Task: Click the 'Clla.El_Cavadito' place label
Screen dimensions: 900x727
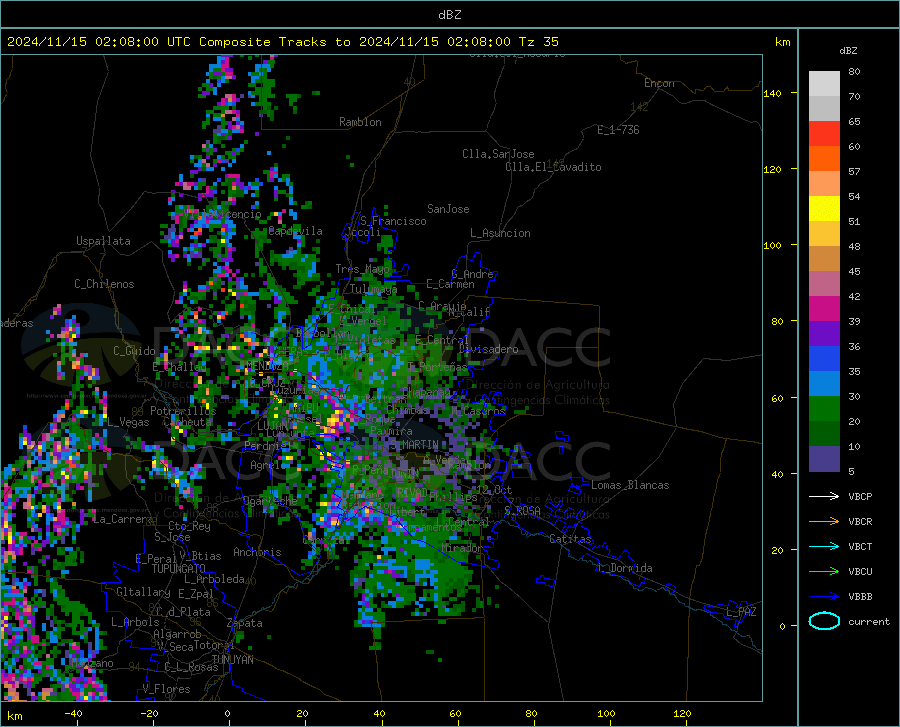Action: (x=553, y=167)
